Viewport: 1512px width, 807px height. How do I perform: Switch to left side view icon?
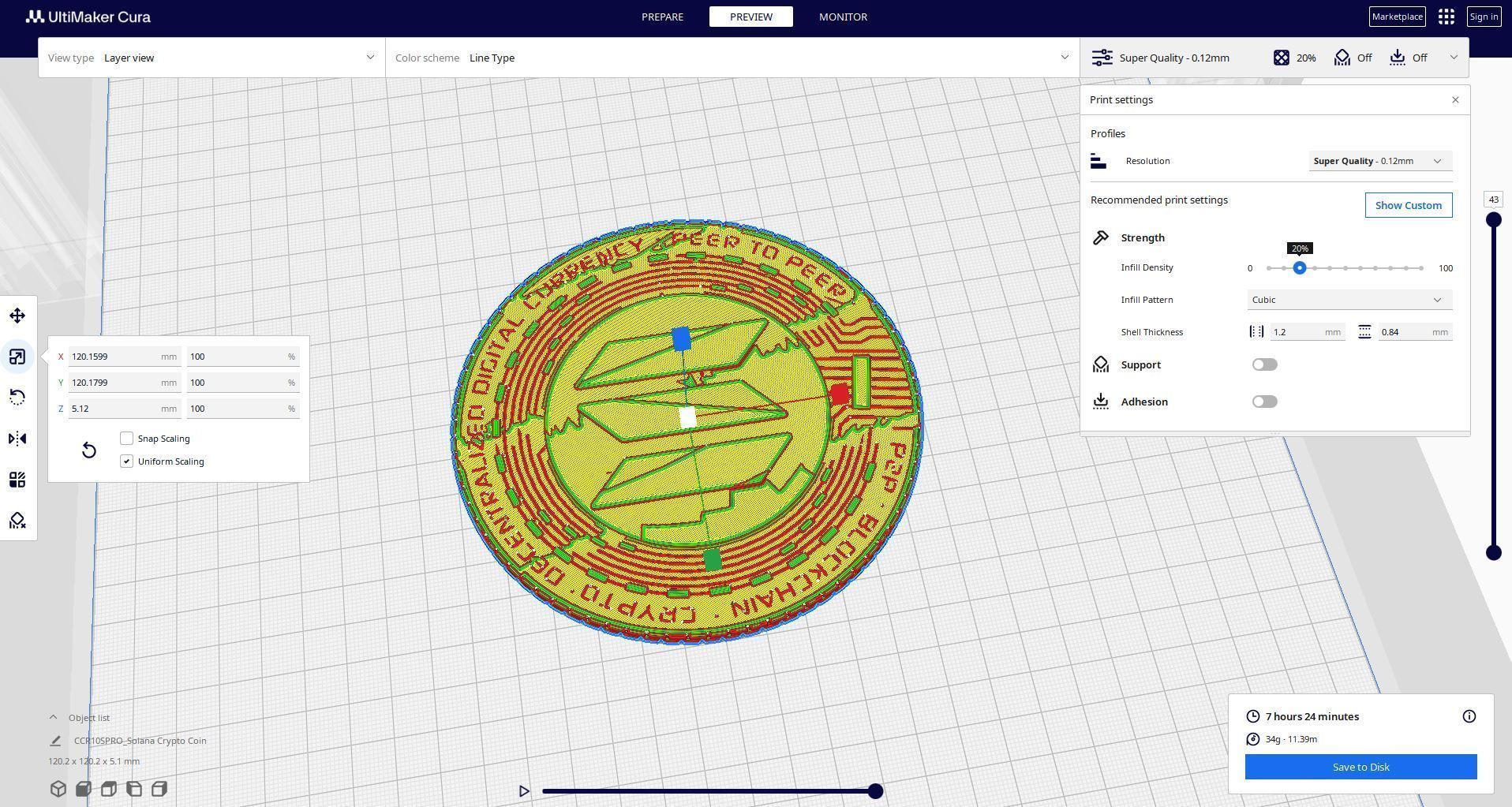click(x=134, y=789)
